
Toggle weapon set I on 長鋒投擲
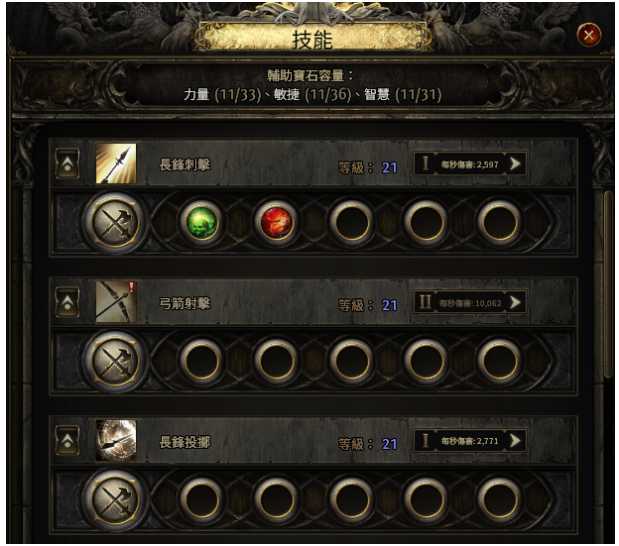point(426,441)
